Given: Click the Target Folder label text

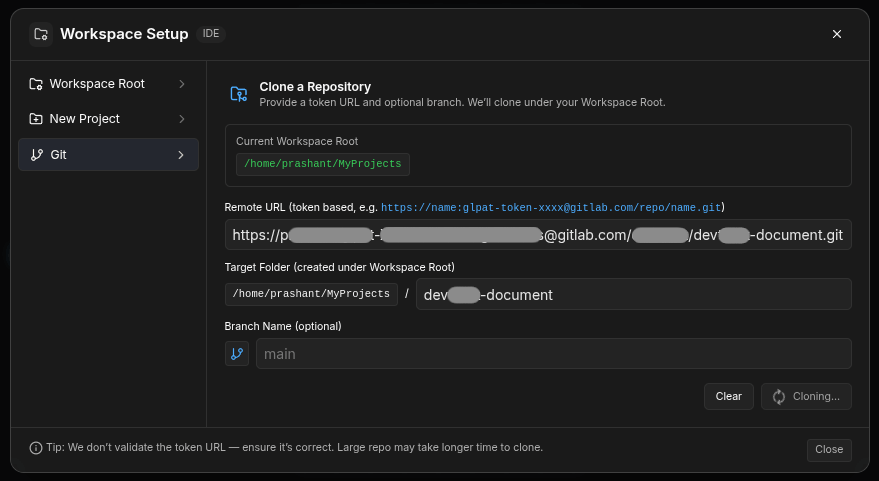Looking at the screenshot, I should (x=340, y=267).
